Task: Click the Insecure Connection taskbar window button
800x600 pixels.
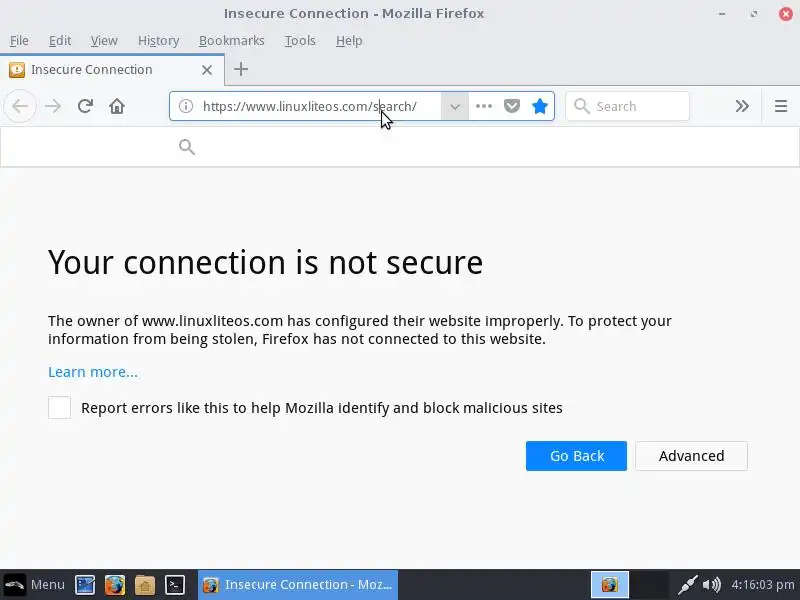Action: click(298, 585)
